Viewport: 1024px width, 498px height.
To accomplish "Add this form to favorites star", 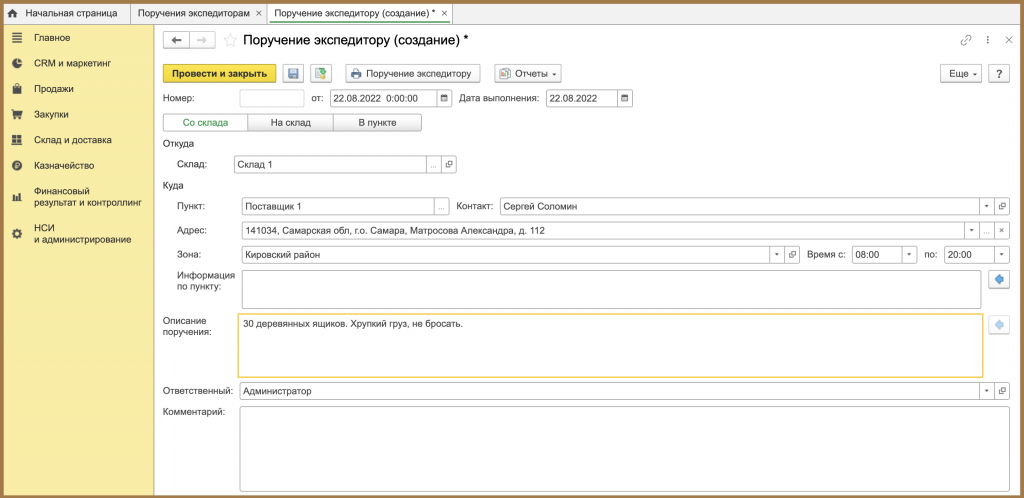I will coord(231,40).
